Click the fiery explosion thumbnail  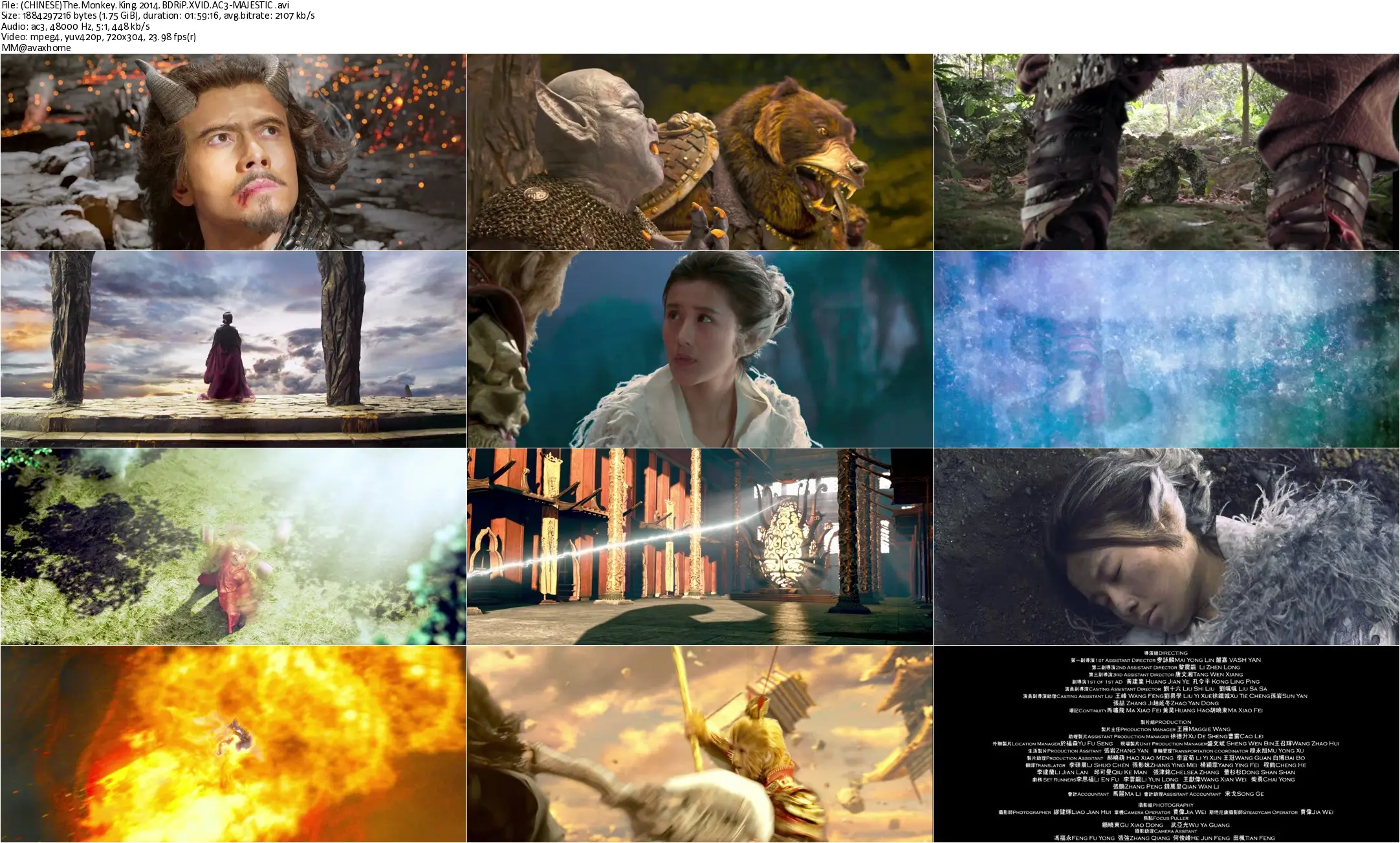click(x=233, y=744)
